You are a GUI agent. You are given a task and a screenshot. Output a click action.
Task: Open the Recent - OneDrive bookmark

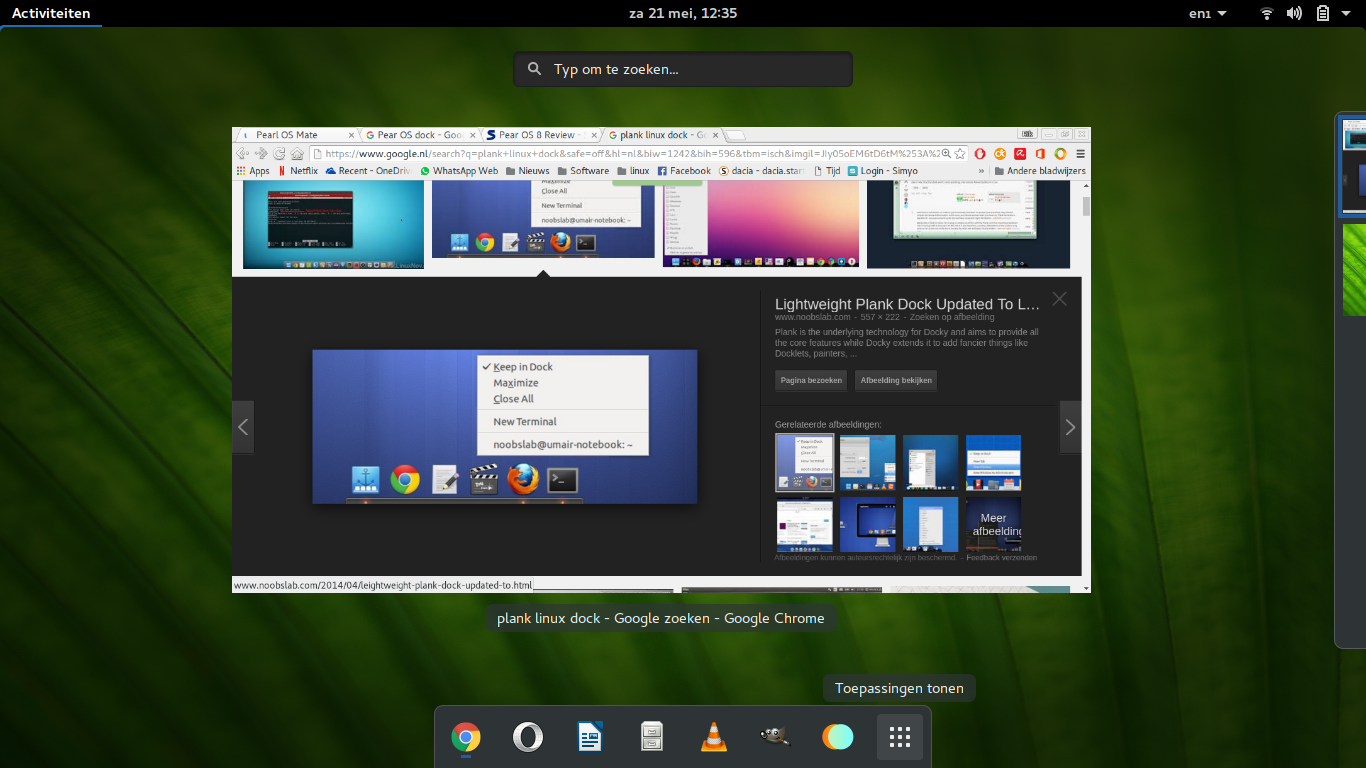(368, 171)
